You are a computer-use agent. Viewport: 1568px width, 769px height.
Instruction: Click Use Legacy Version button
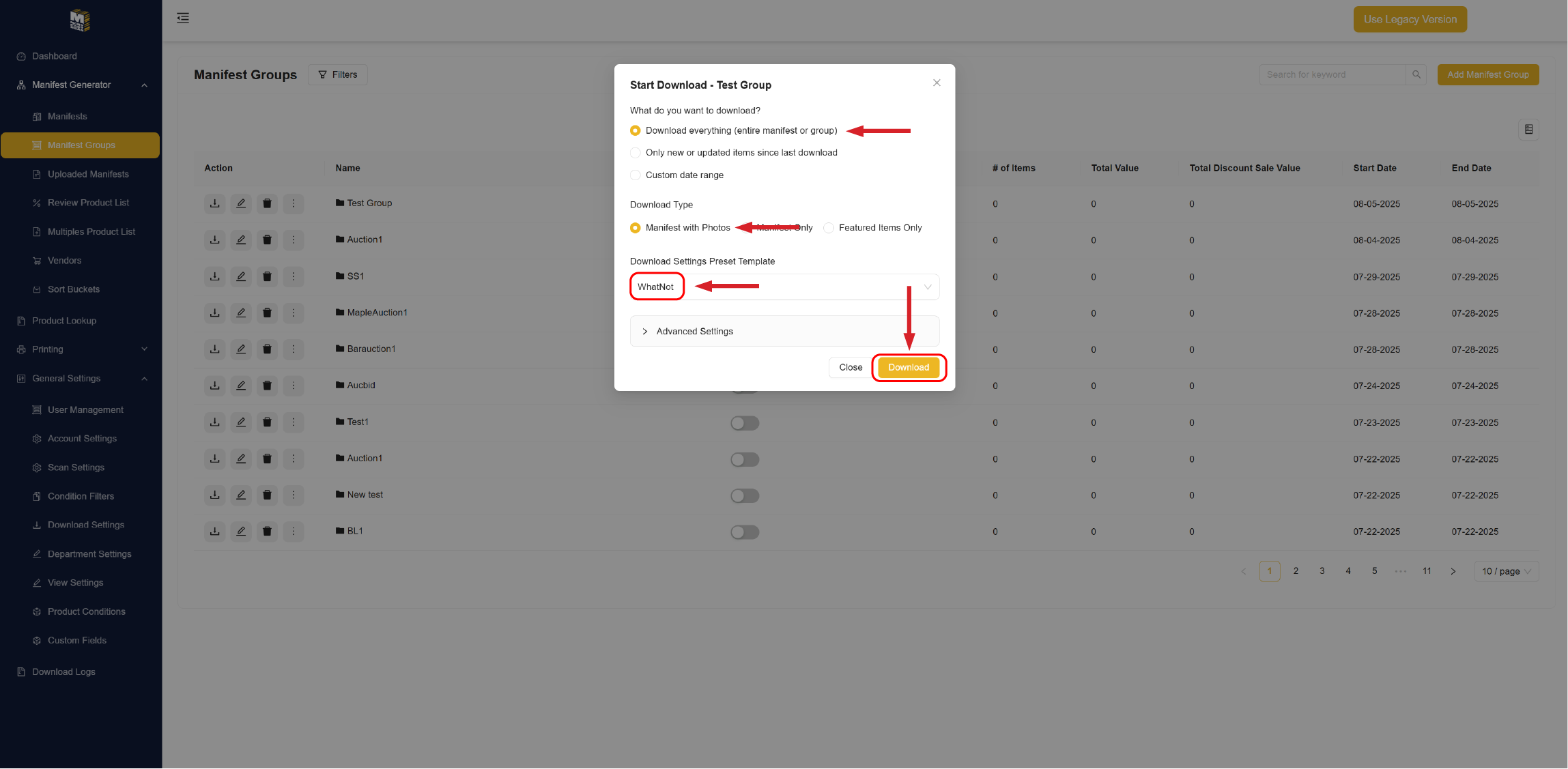1410,20
